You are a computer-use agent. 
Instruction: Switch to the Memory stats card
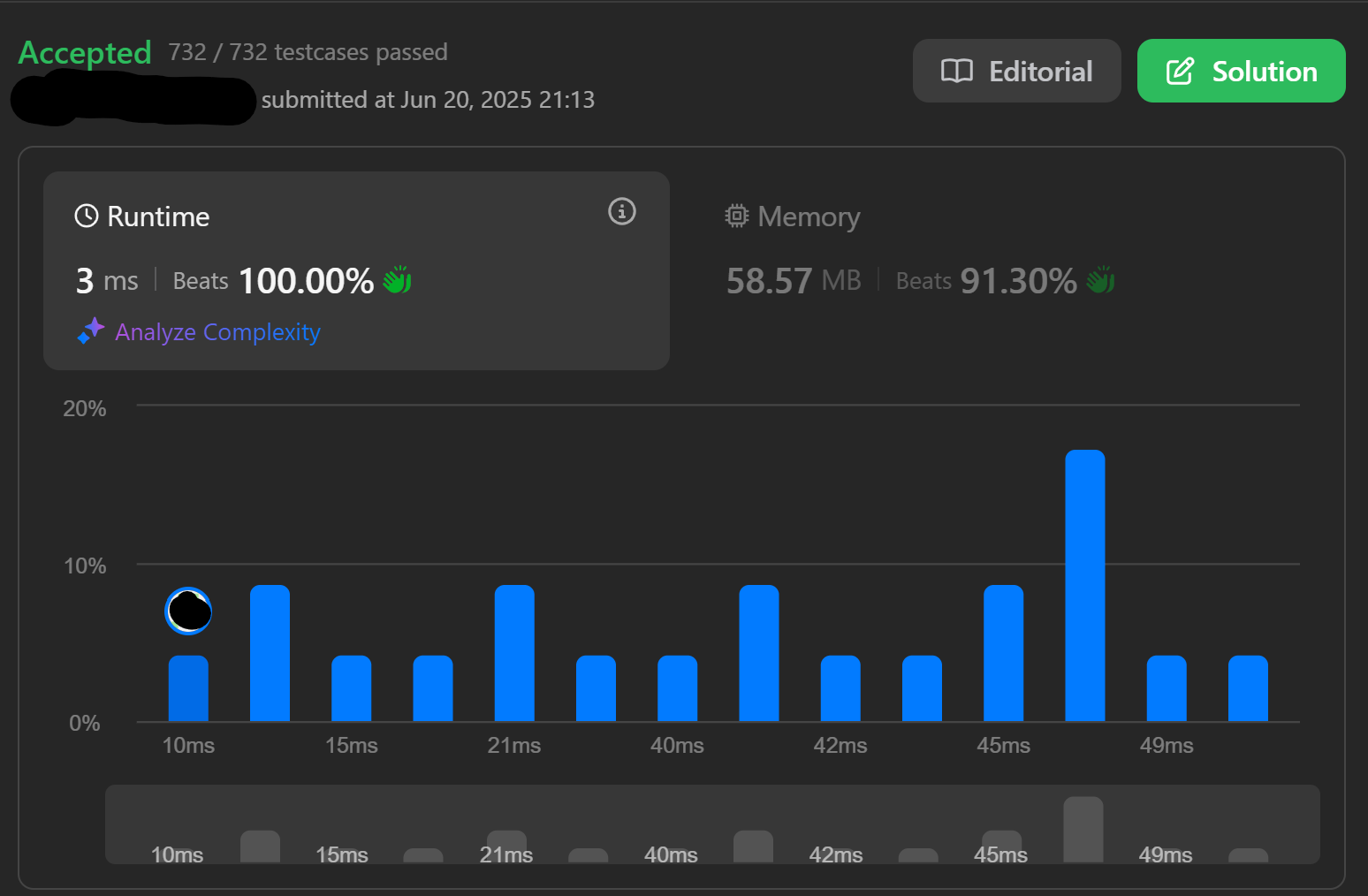tap(1007, 270)
